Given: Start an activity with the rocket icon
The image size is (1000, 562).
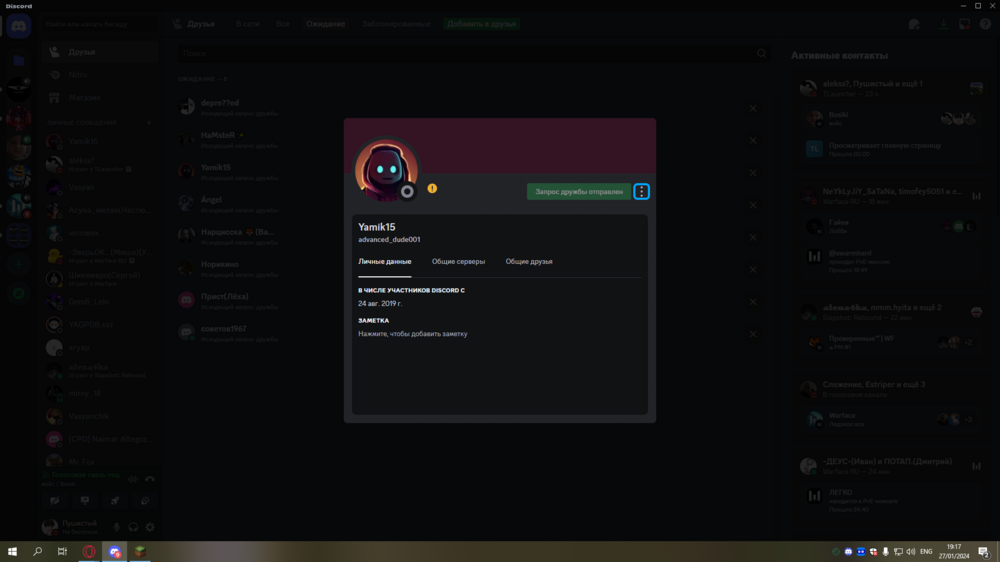Looking at the screenshot, I should [115, 501].
